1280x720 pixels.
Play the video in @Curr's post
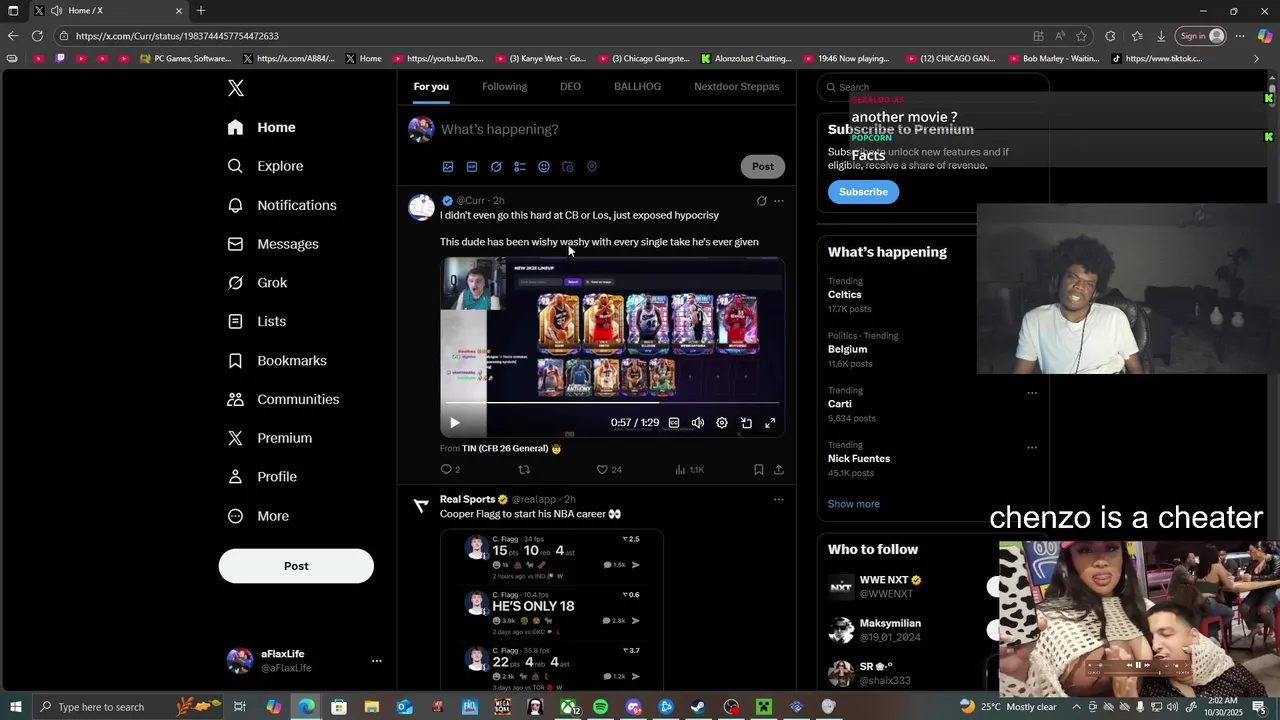click(454, 423)
